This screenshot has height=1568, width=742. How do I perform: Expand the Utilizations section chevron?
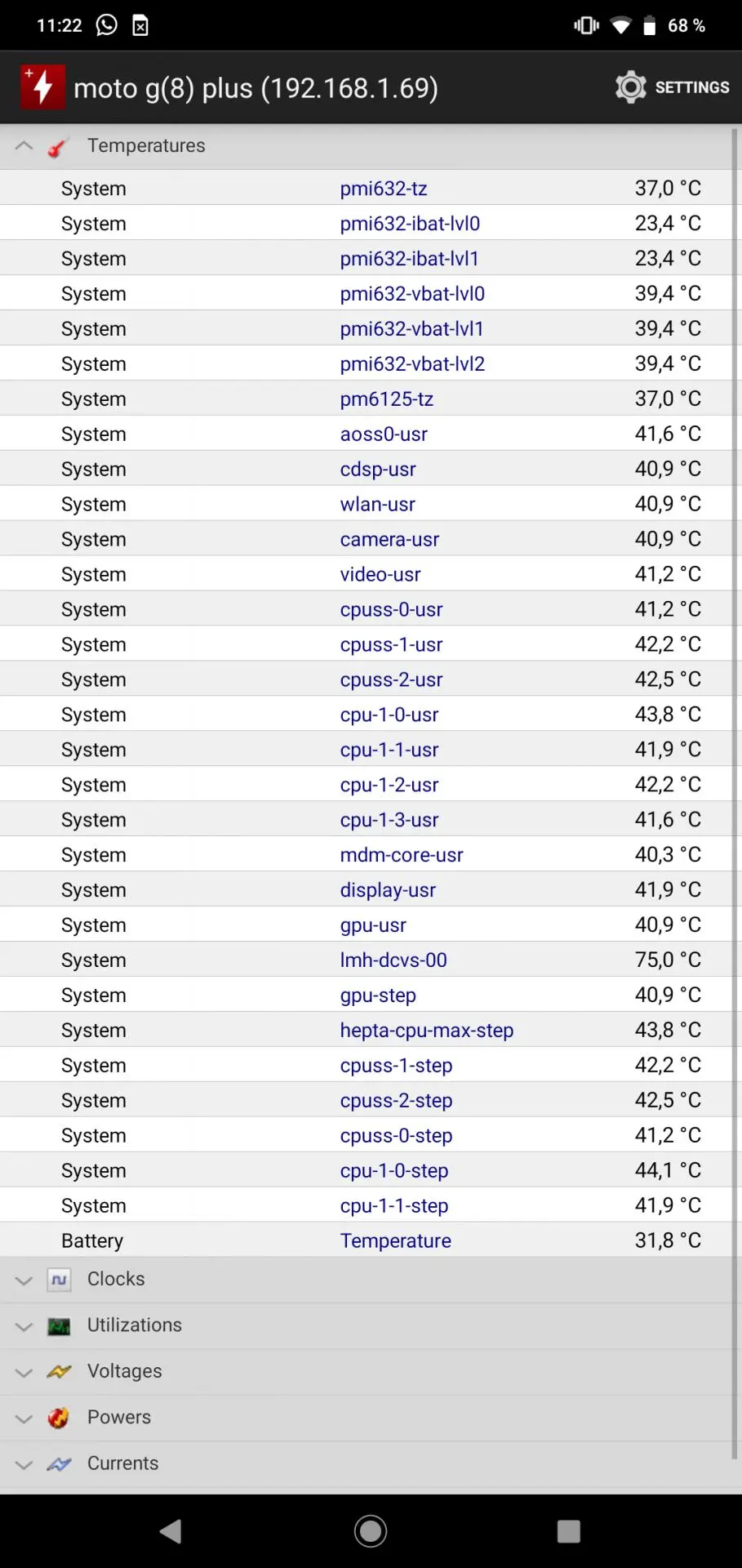[24, 1326]
